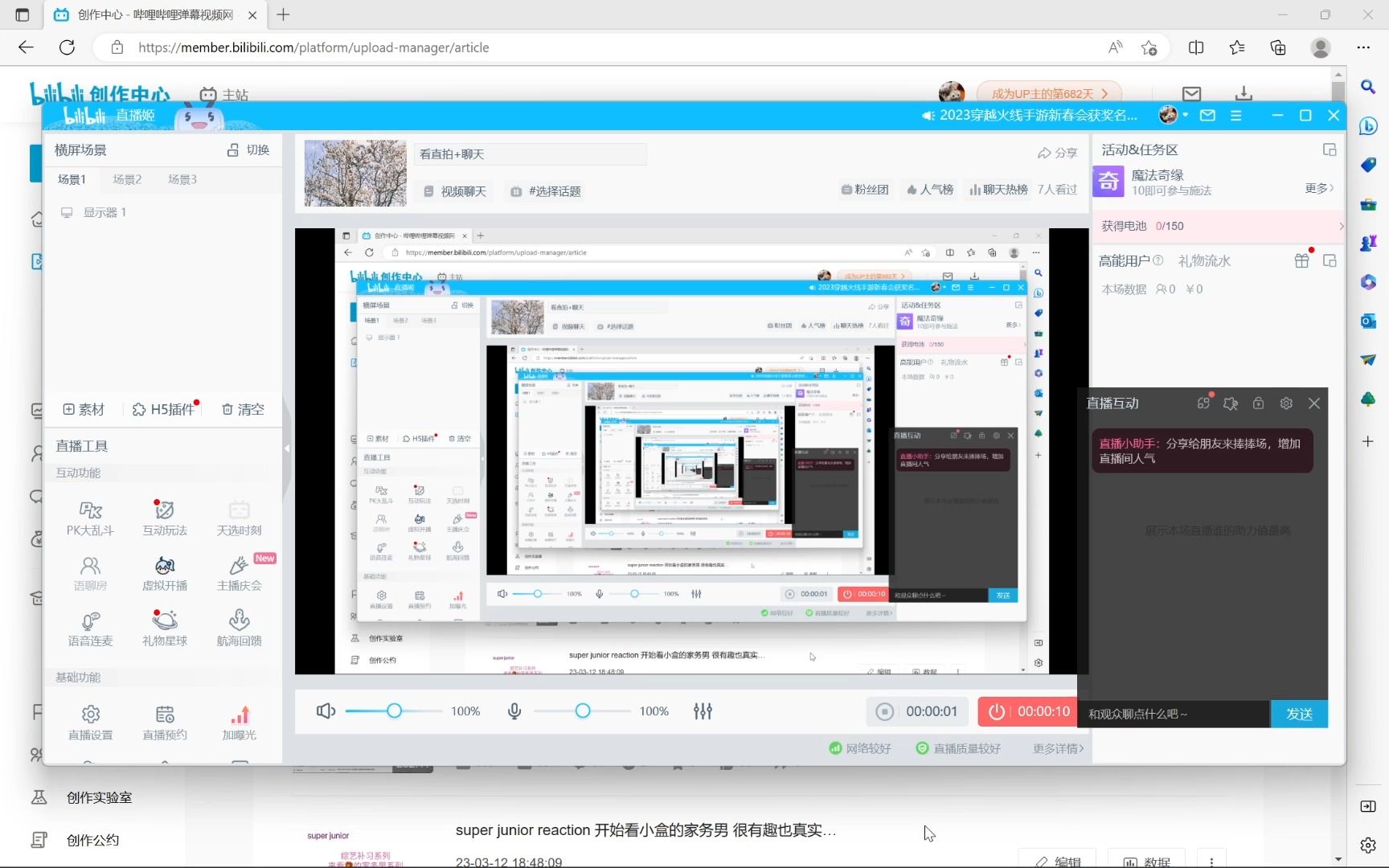The image size is (1389, 868).
Task: Open the 加曝光 exposure boost
Action: [239, 723]
